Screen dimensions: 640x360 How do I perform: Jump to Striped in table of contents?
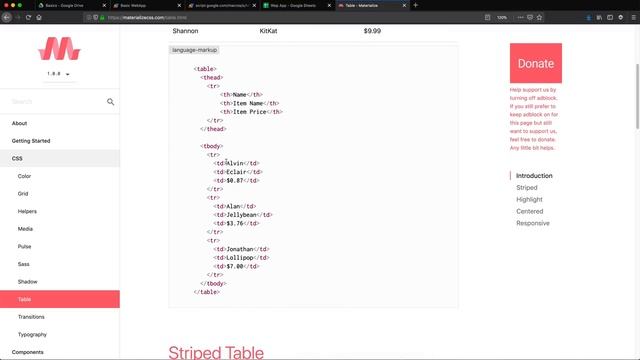coord(527,187)
